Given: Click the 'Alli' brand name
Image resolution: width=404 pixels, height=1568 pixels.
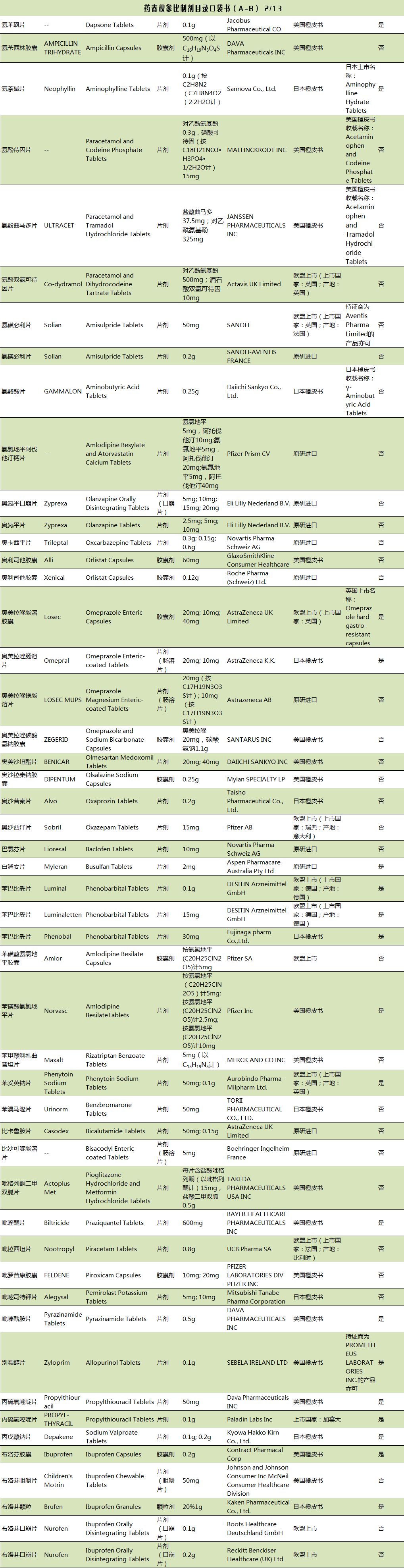Looking at the screenshot, I should pos(49,560).
